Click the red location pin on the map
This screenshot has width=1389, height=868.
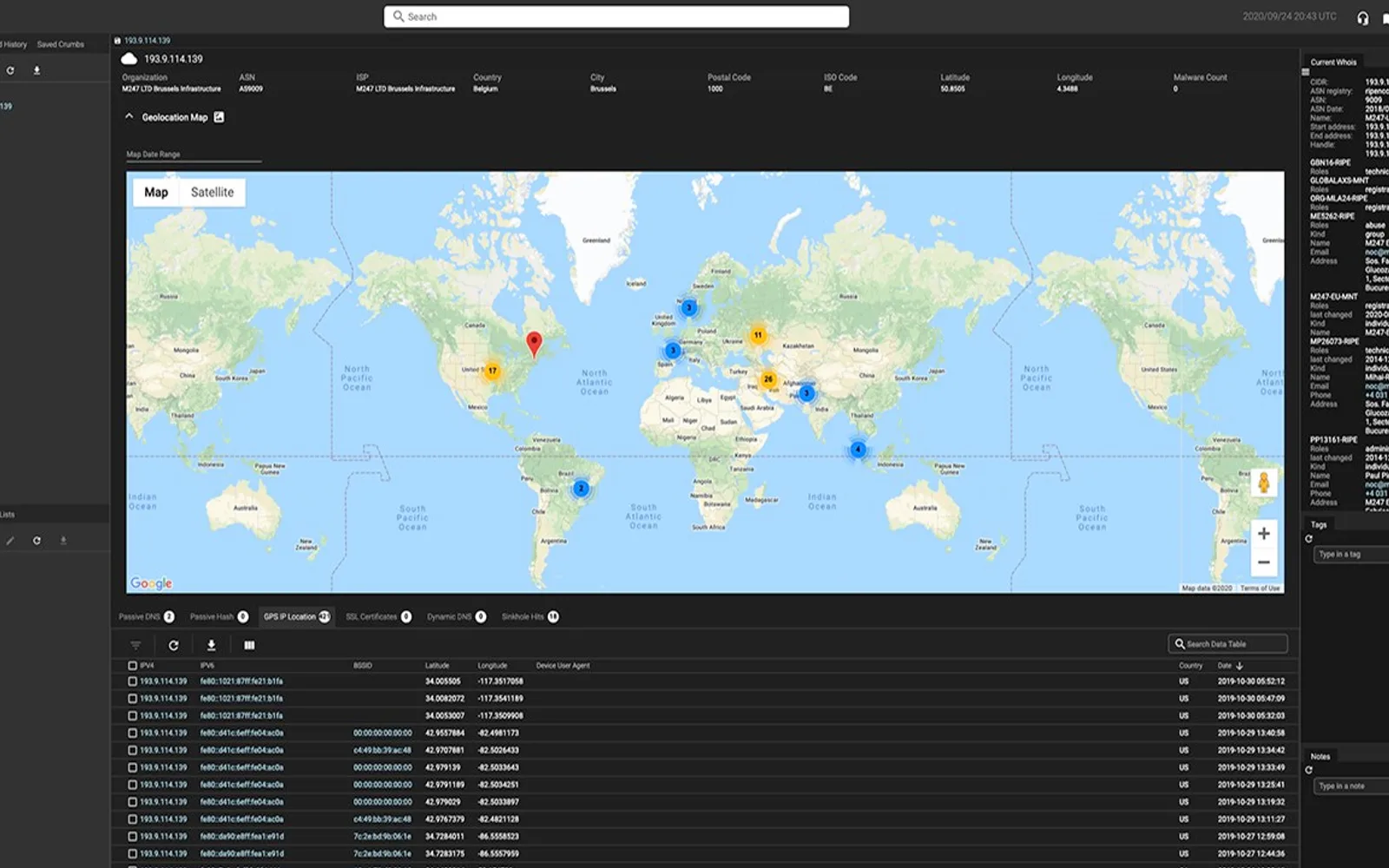tap(535, 345)
